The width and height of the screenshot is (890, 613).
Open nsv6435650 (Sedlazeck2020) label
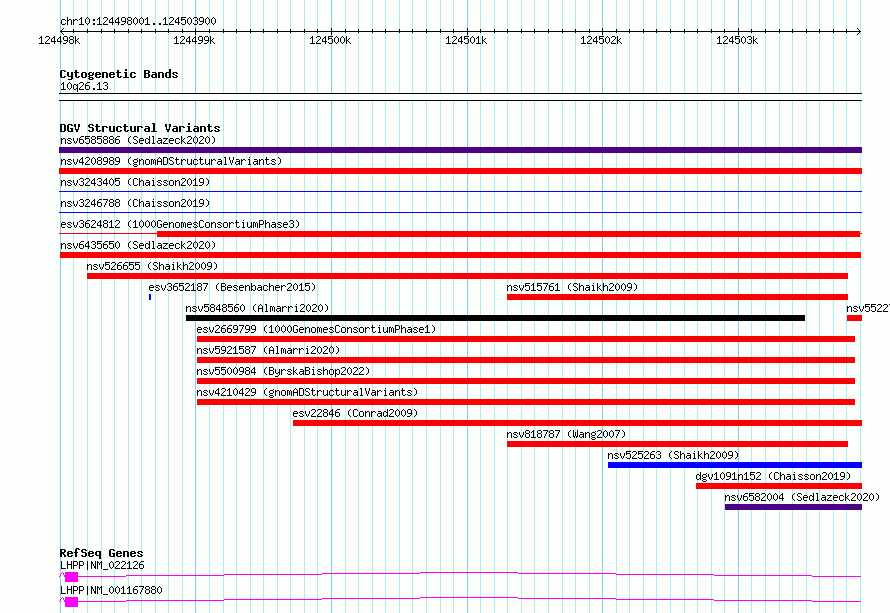tap(138, 245)
